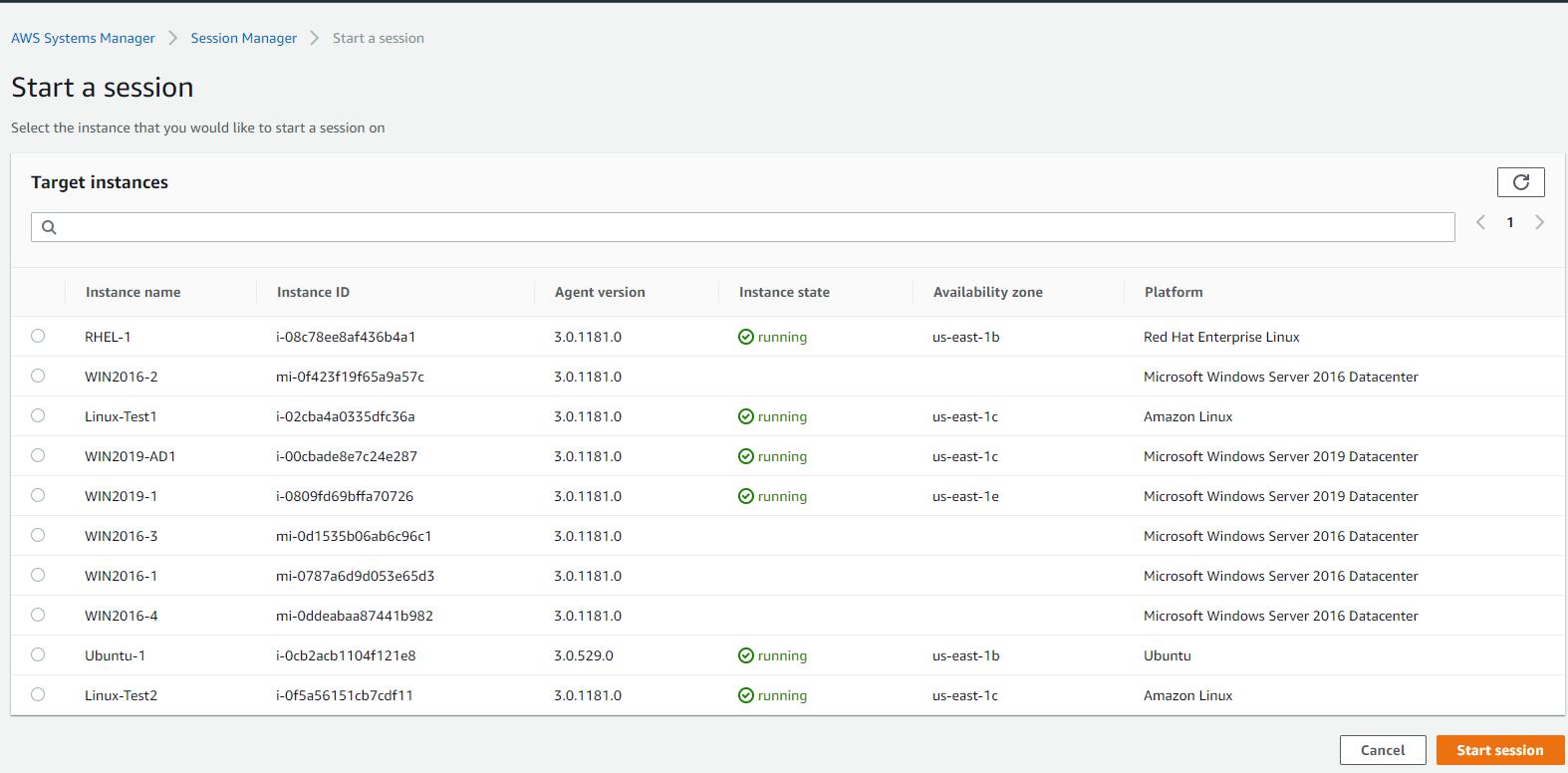Click the running status icon for Linux-Test2
Image resolution: width=1568 pixels, height=773 pixels.
pos(745,695)
